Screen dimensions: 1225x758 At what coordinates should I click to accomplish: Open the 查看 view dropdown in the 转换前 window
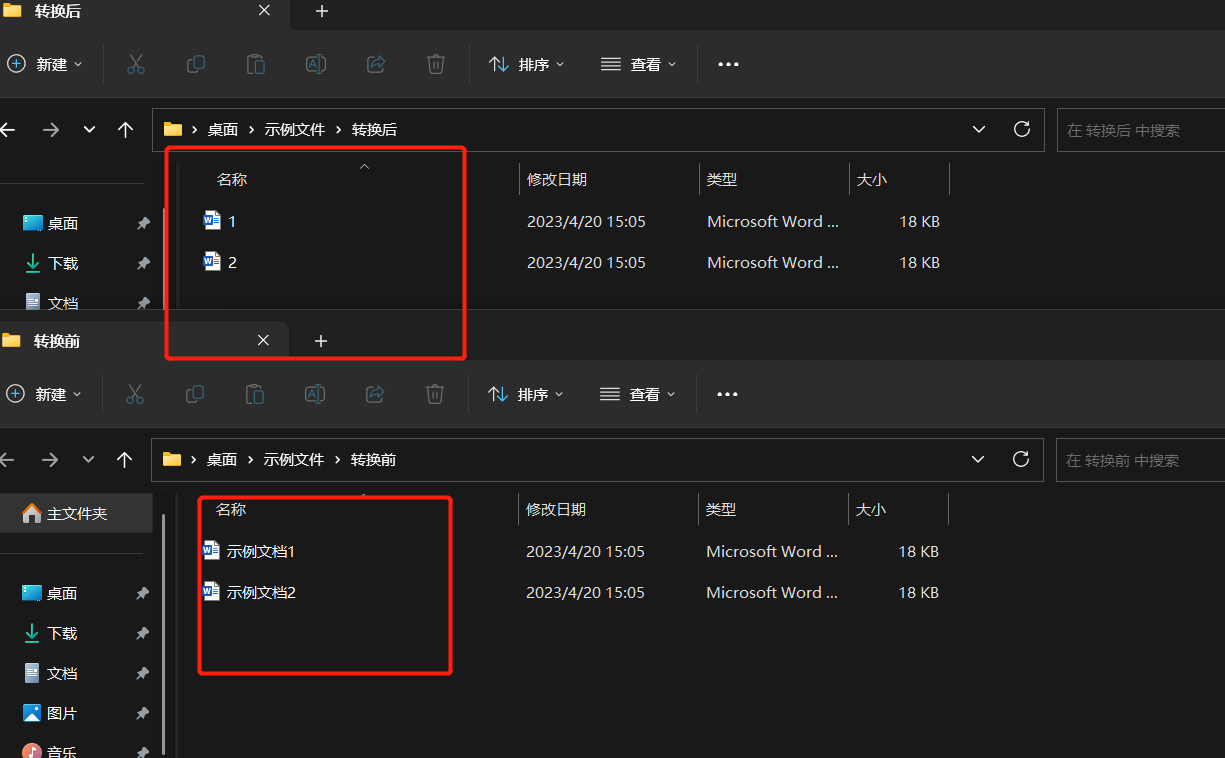[x=638, y=394]
